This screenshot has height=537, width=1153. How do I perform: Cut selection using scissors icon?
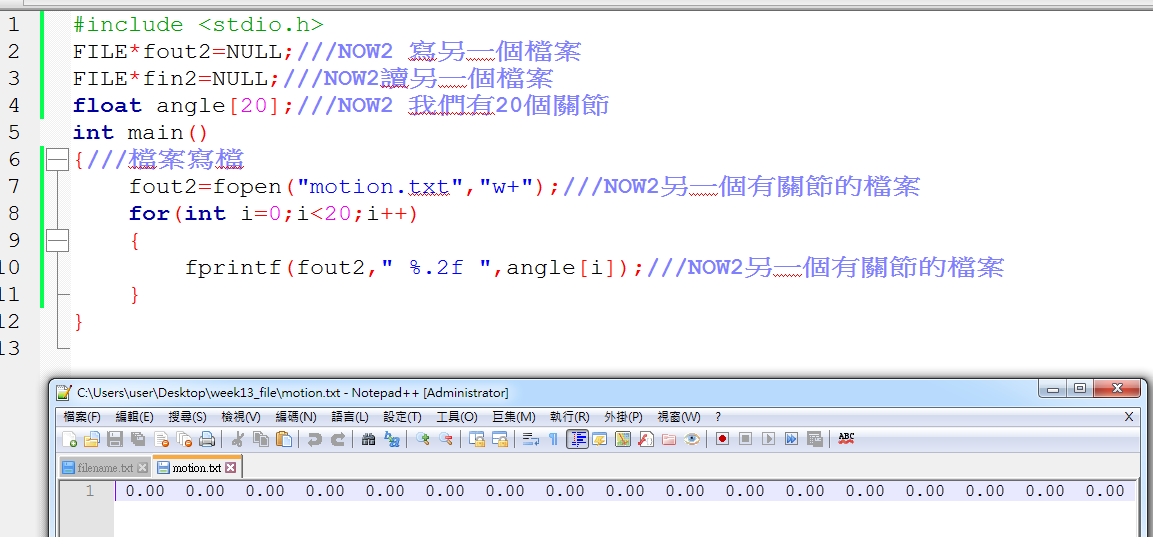[x=238, y=439]
